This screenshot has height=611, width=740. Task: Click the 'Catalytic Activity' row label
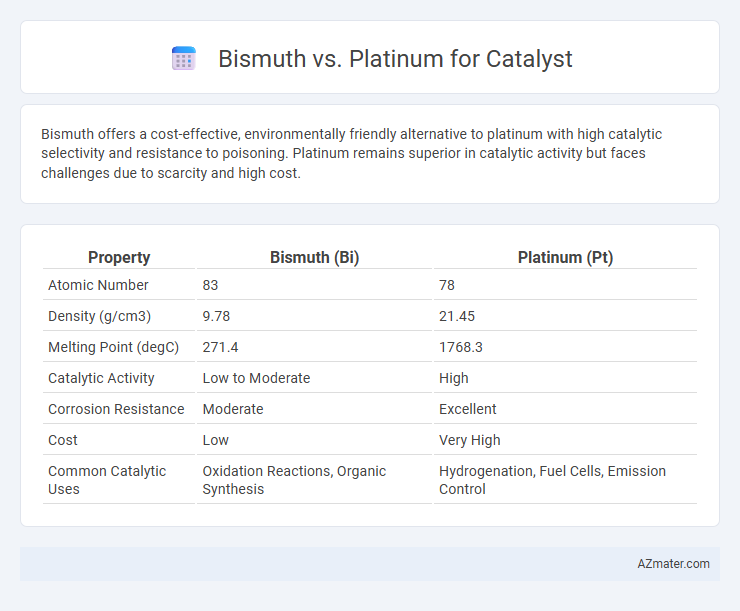101,378
